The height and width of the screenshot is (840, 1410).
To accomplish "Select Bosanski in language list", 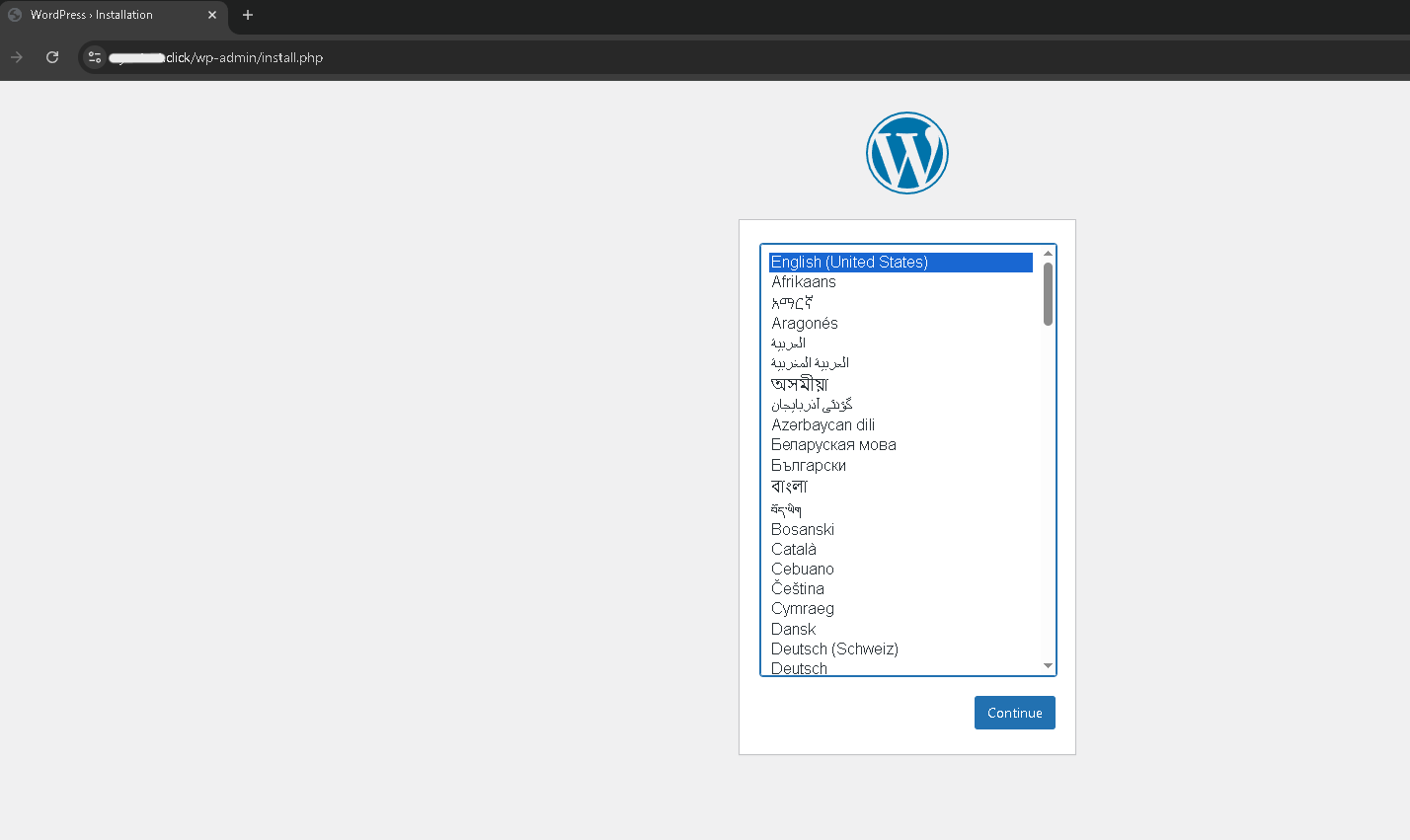I will (901, 529).
